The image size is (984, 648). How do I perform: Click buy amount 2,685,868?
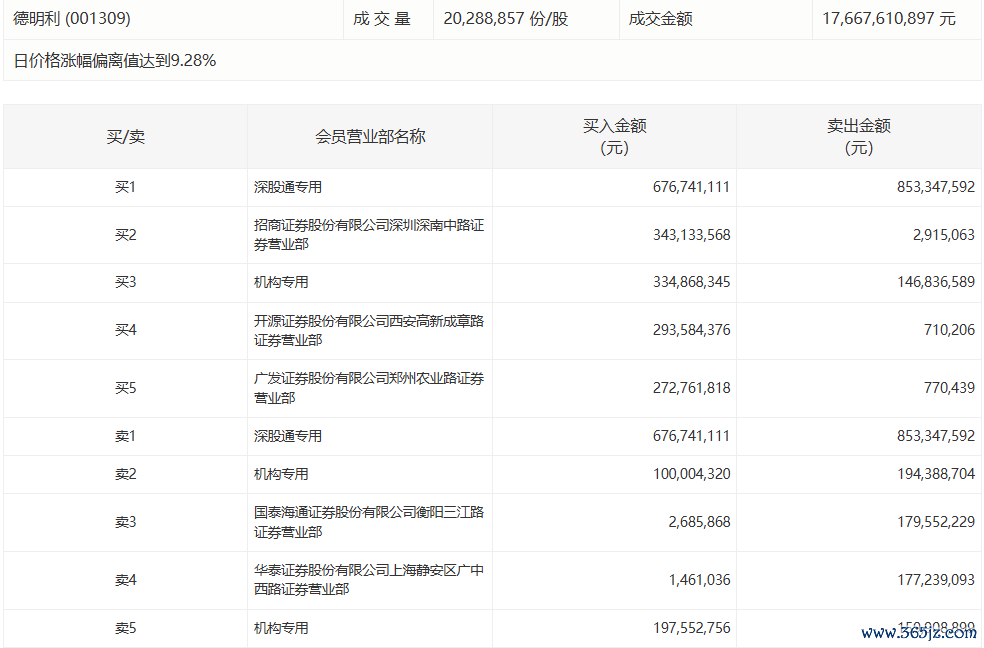pos(699,522)
